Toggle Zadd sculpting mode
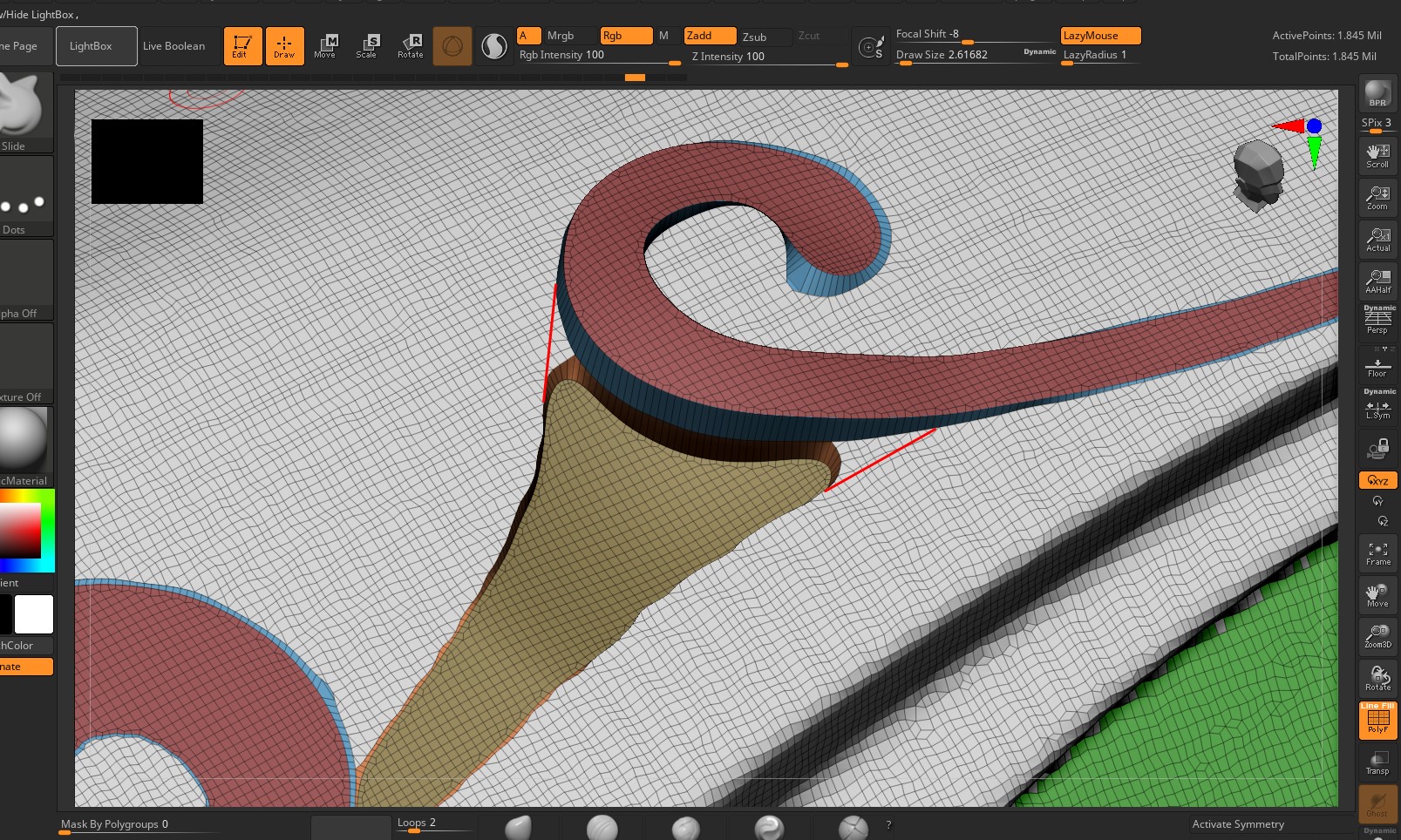This screenshot has height=840, width=1401. tap(709, 36)
